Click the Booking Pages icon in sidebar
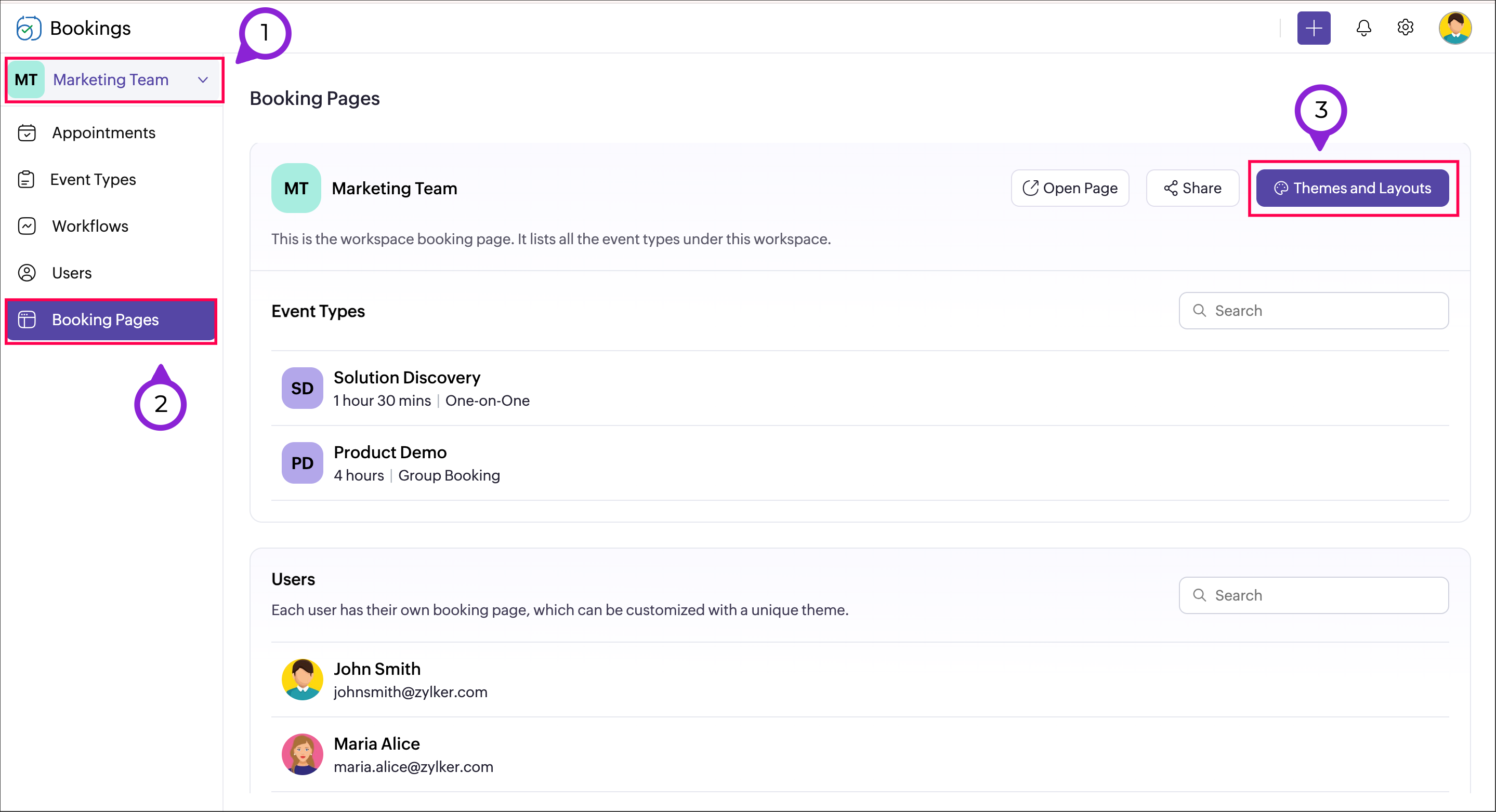 click(27, 319)
